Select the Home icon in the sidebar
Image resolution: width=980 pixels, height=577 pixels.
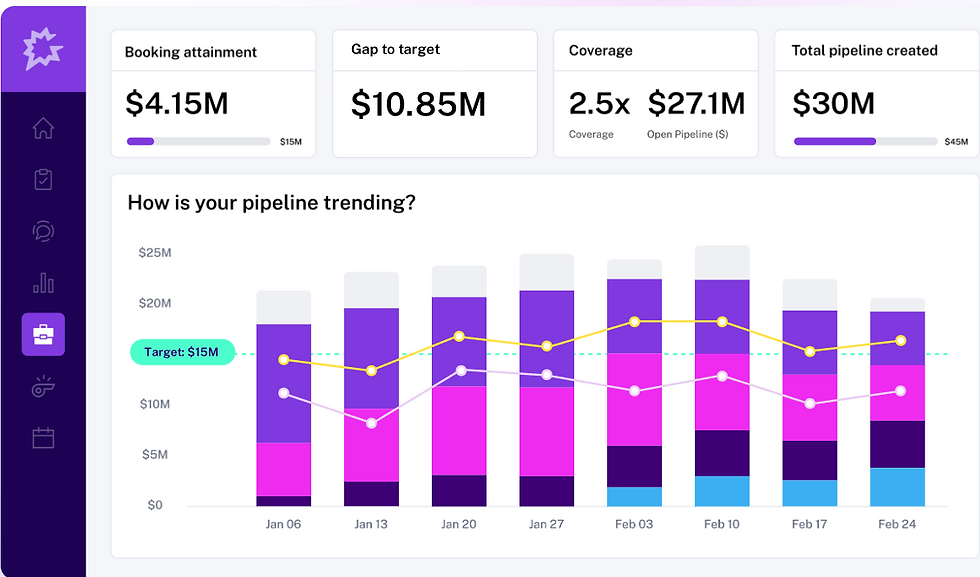[x=43, y=128]
